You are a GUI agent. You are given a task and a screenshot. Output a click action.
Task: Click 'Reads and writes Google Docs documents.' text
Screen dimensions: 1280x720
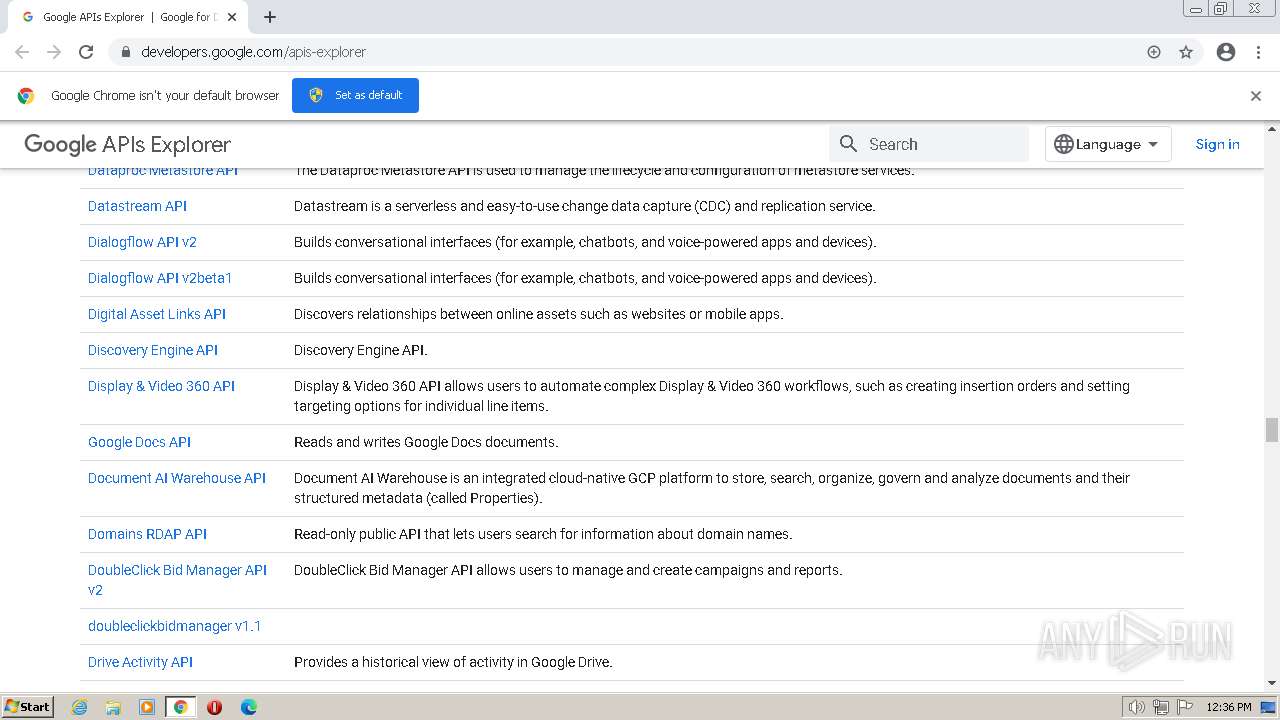click(426, 442)
